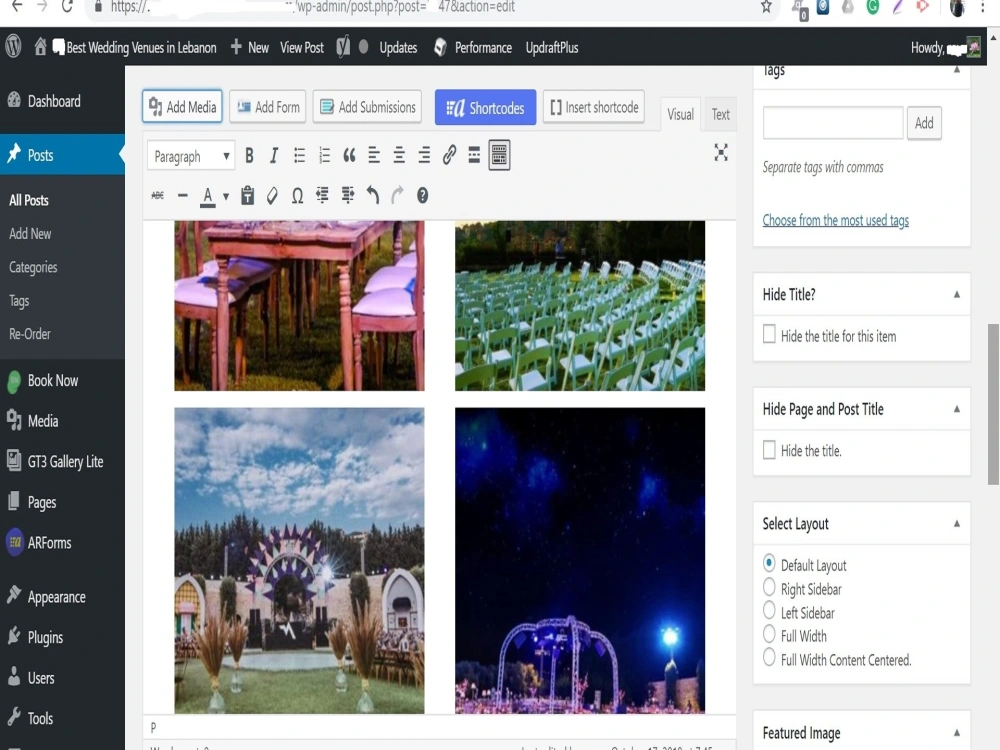The image size is (1000, 750).
Task: Select Right Sidebar layout
Action: coord(769,587)
